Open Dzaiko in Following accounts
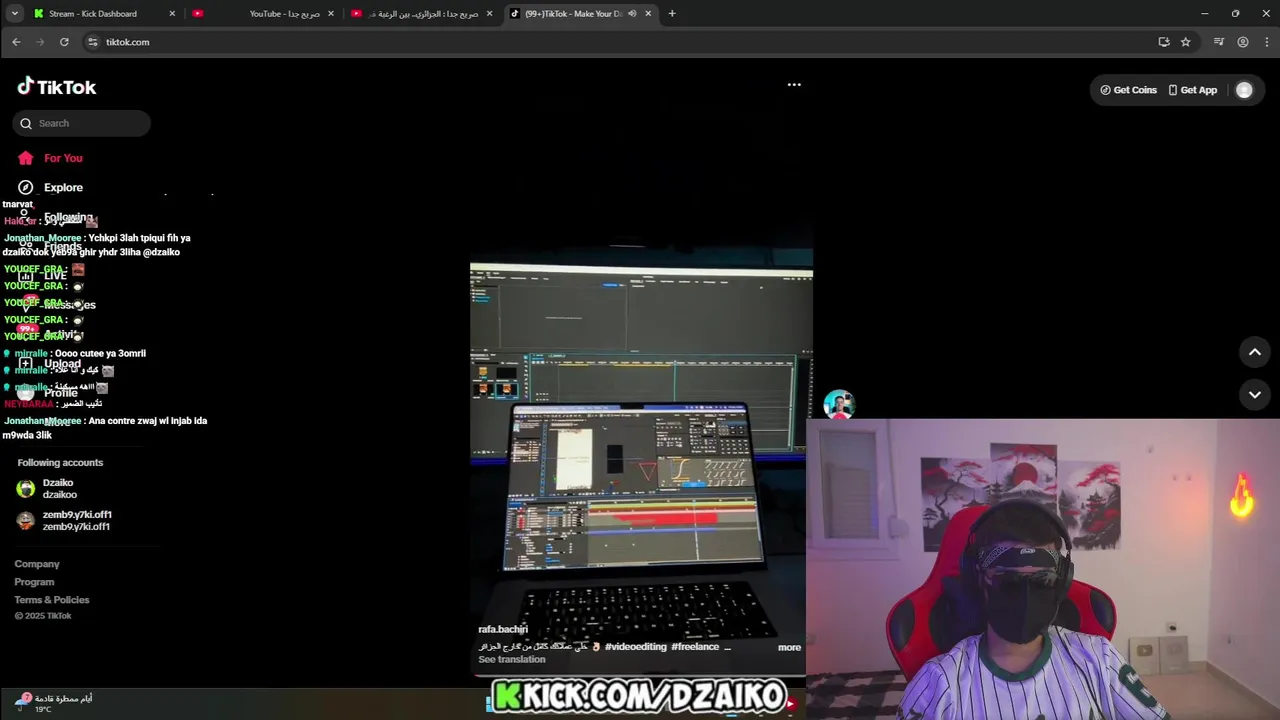Viewport: 1280px width, 720px height. pos(60,488)
